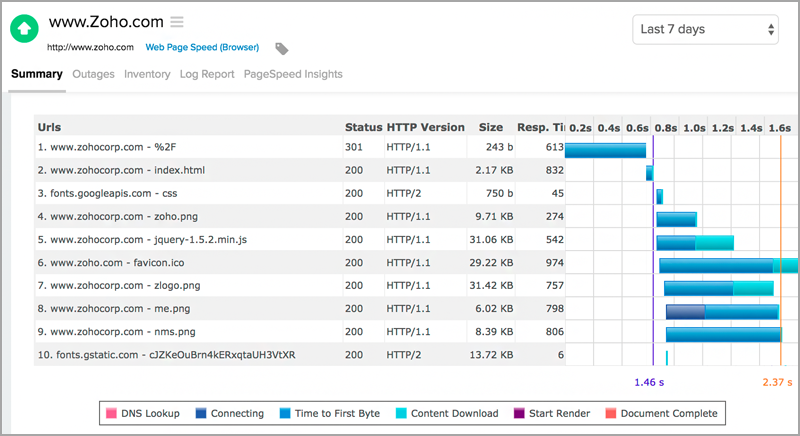
Task: Go to the Inventory tab
Action: point(147,74)
